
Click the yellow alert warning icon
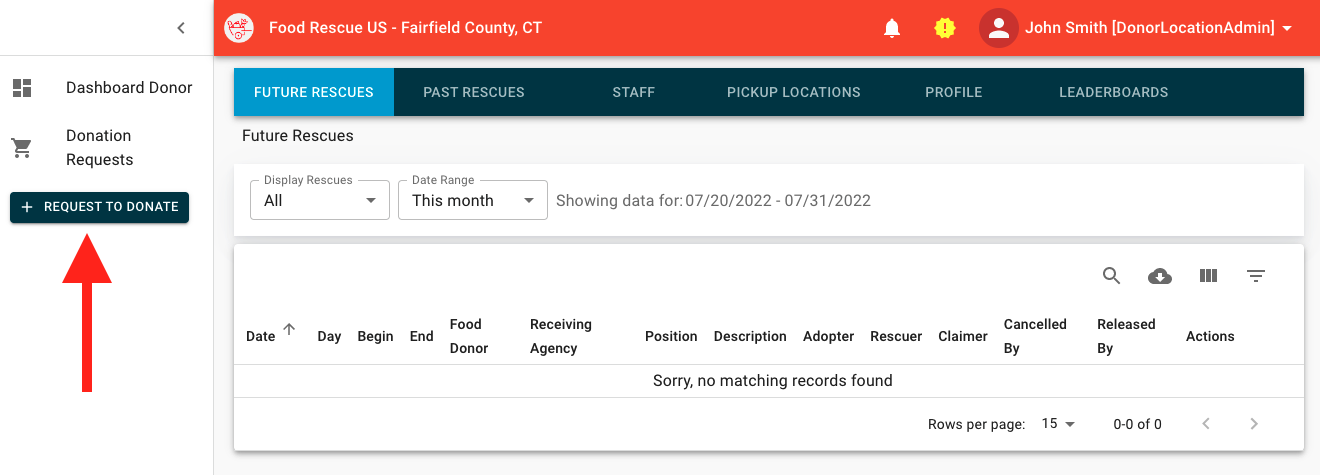[945, 28]
